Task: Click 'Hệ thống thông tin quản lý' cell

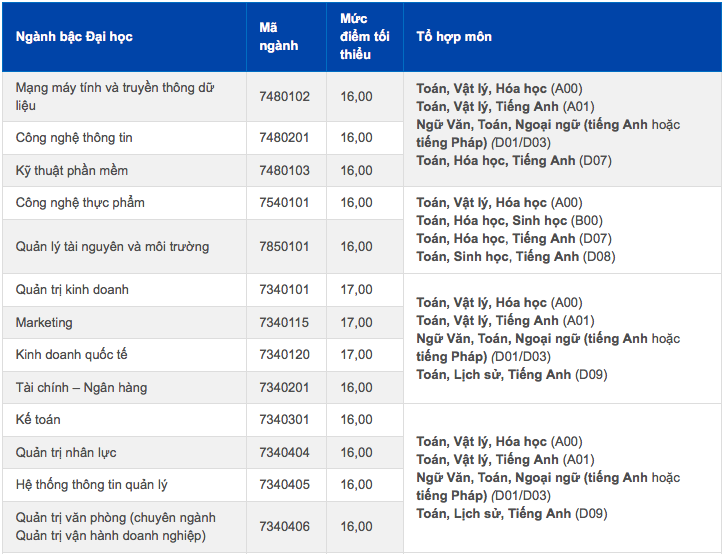Action: [x=92, y=486]
